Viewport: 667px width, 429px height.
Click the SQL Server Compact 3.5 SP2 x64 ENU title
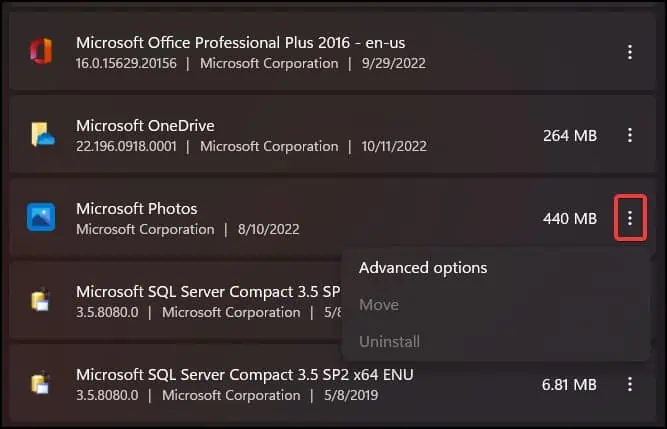pos(244,375)
